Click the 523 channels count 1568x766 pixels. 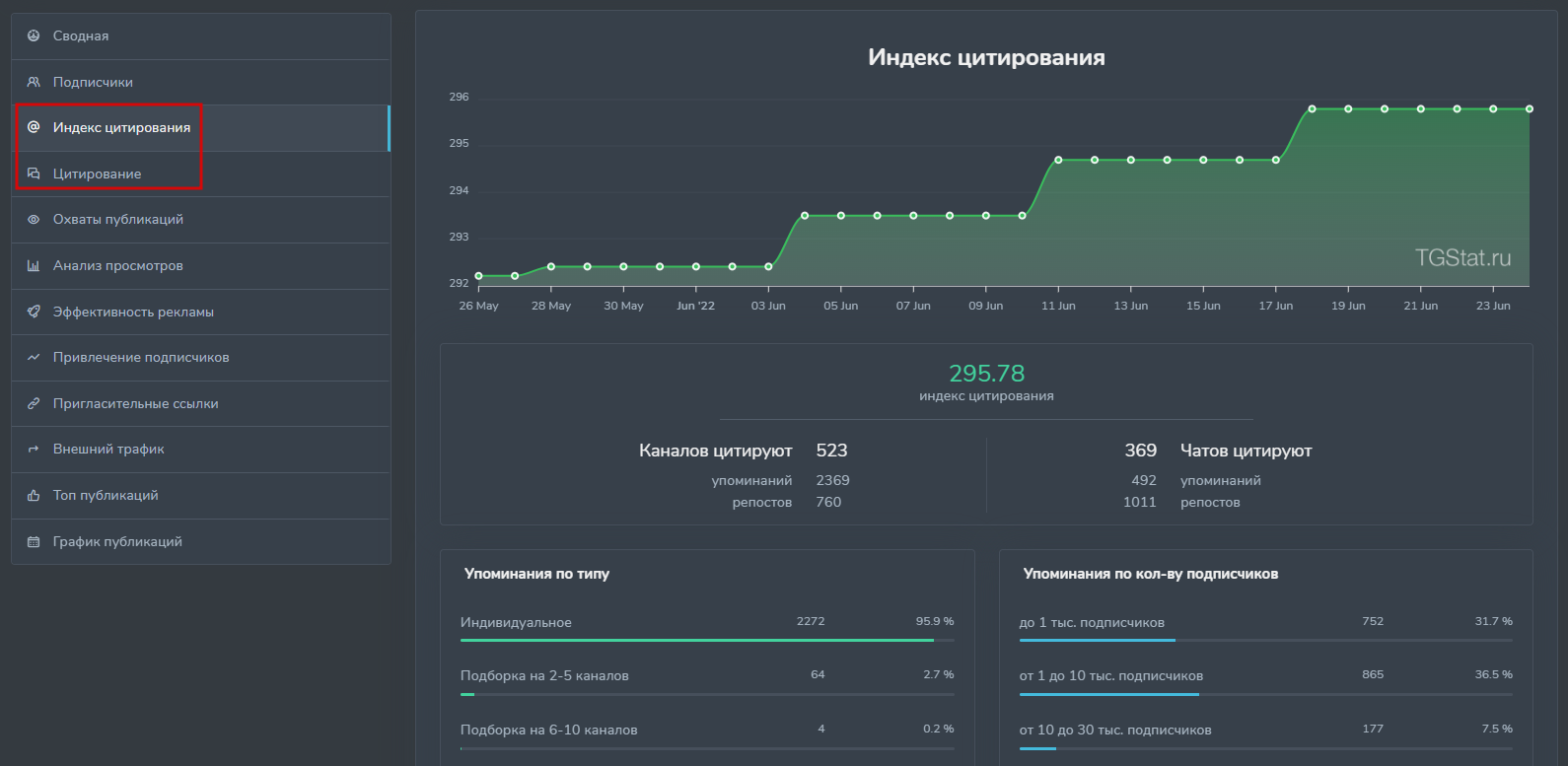coord(831,451)
